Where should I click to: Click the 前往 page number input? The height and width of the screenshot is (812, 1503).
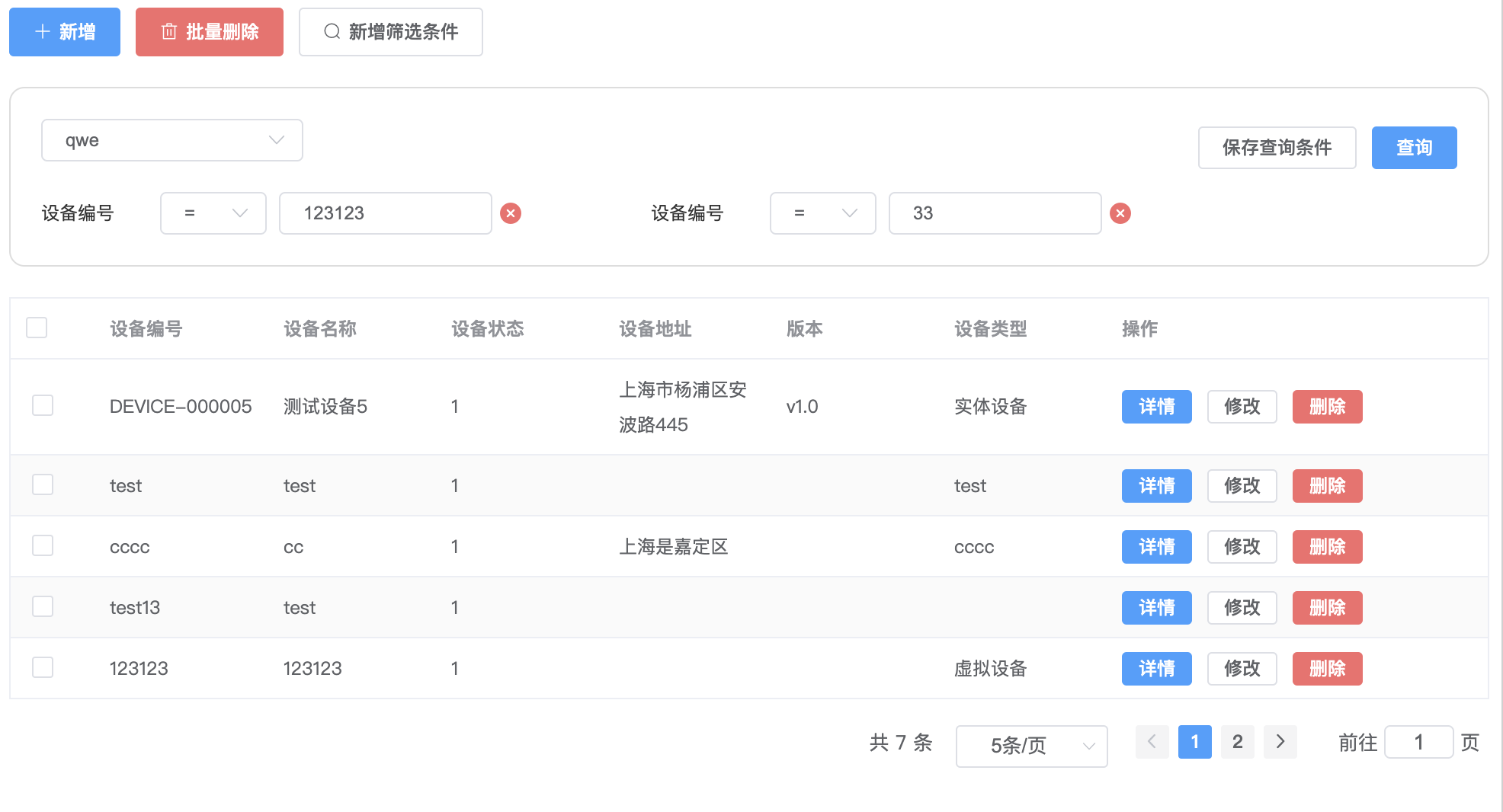[x=1419, y=742]
